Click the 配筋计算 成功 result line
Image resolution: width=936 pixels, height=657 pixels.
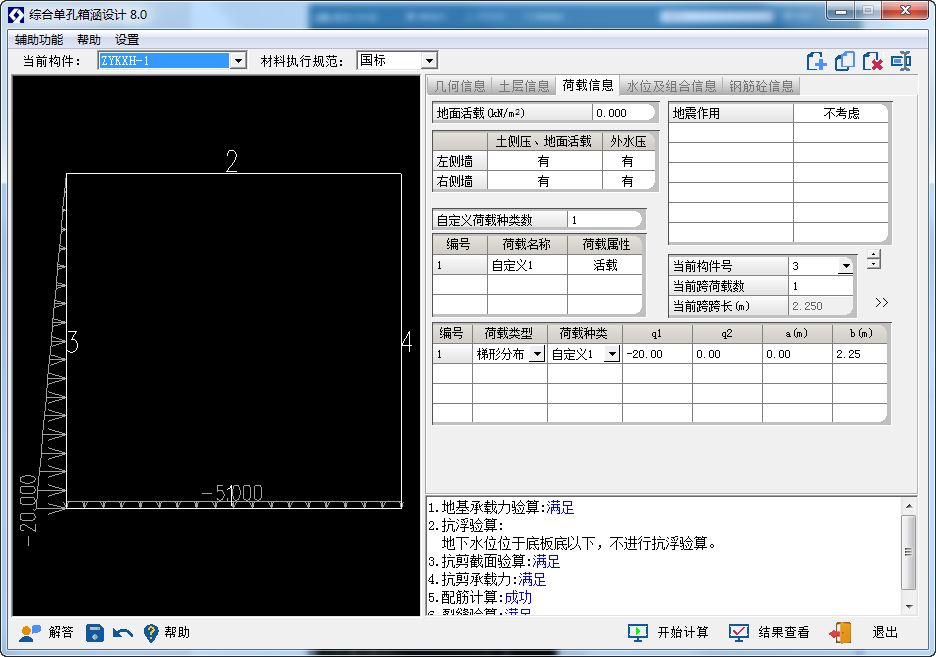[480, 597]
